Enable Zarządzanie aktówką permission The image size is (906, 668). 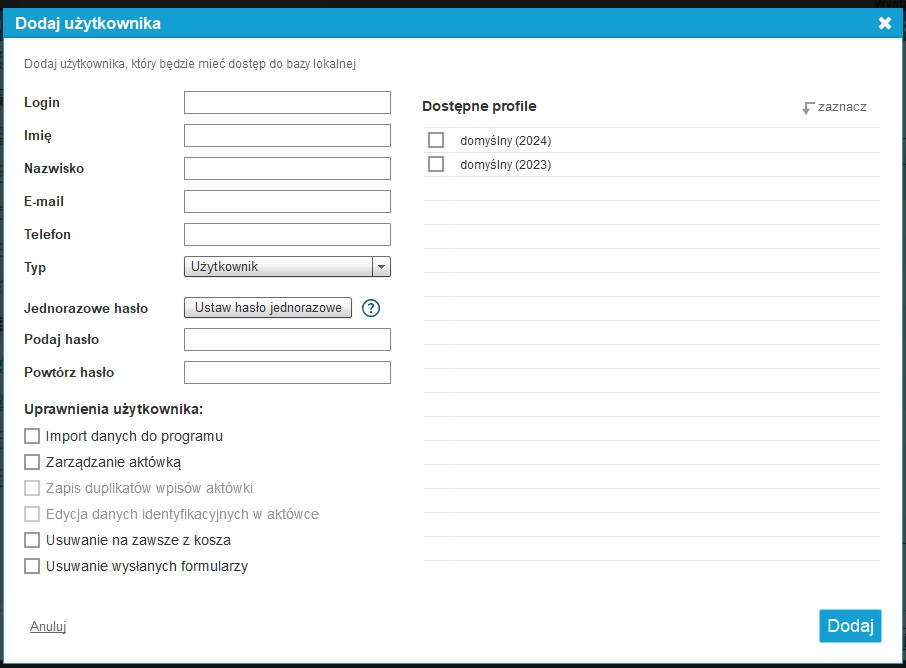32,462
